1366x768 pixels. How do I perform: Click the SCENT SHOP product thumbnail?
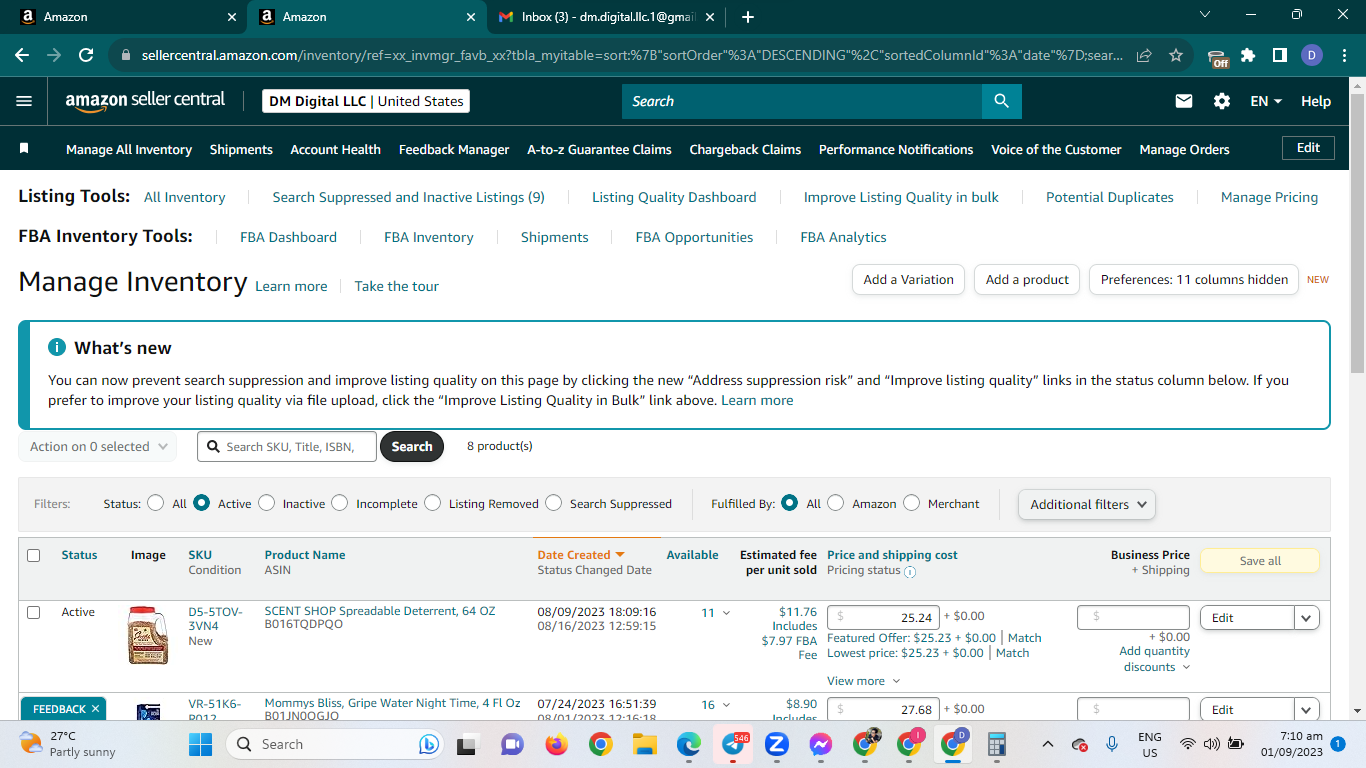148,635
